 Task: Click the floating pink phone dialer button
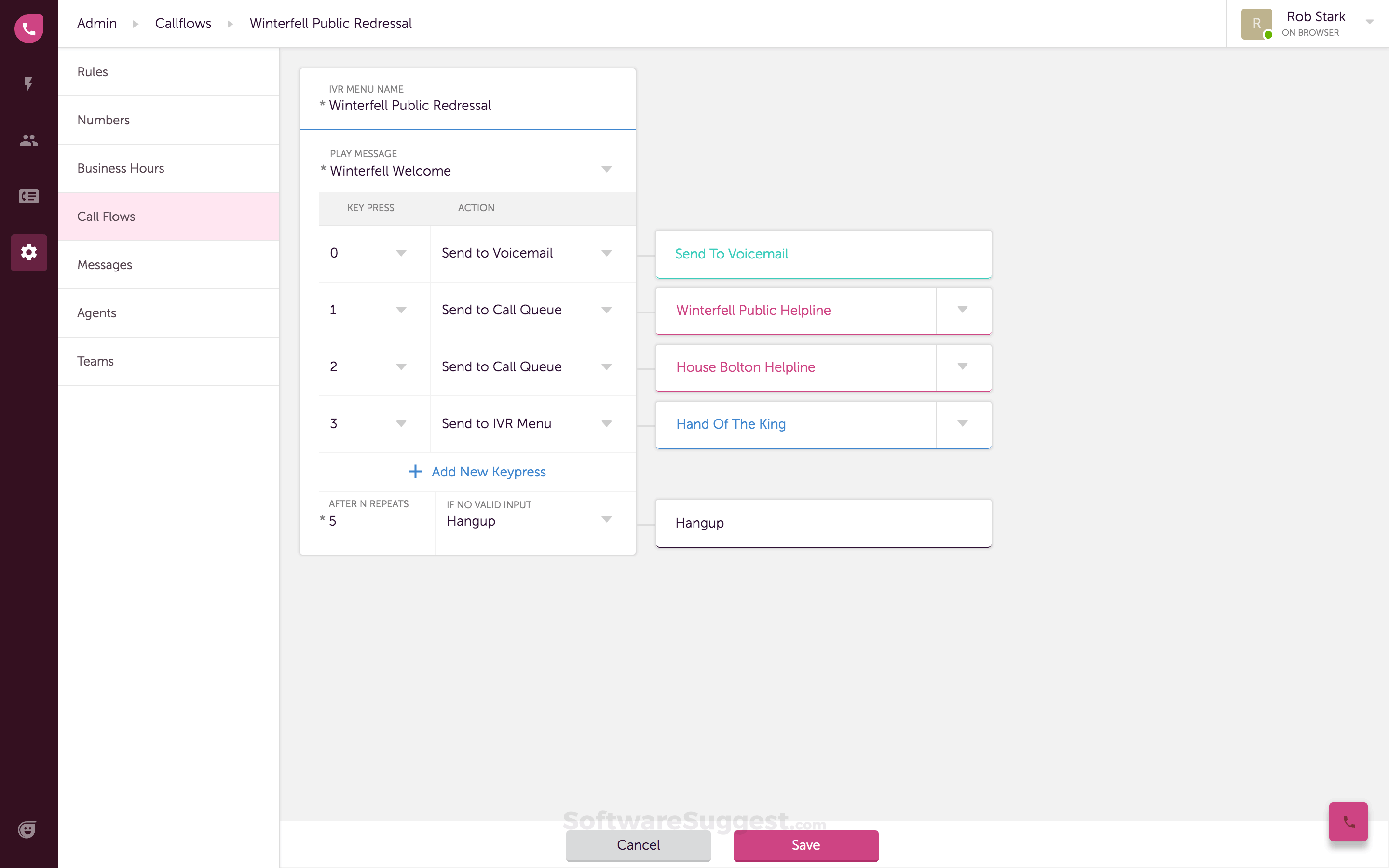point(1348,822)
